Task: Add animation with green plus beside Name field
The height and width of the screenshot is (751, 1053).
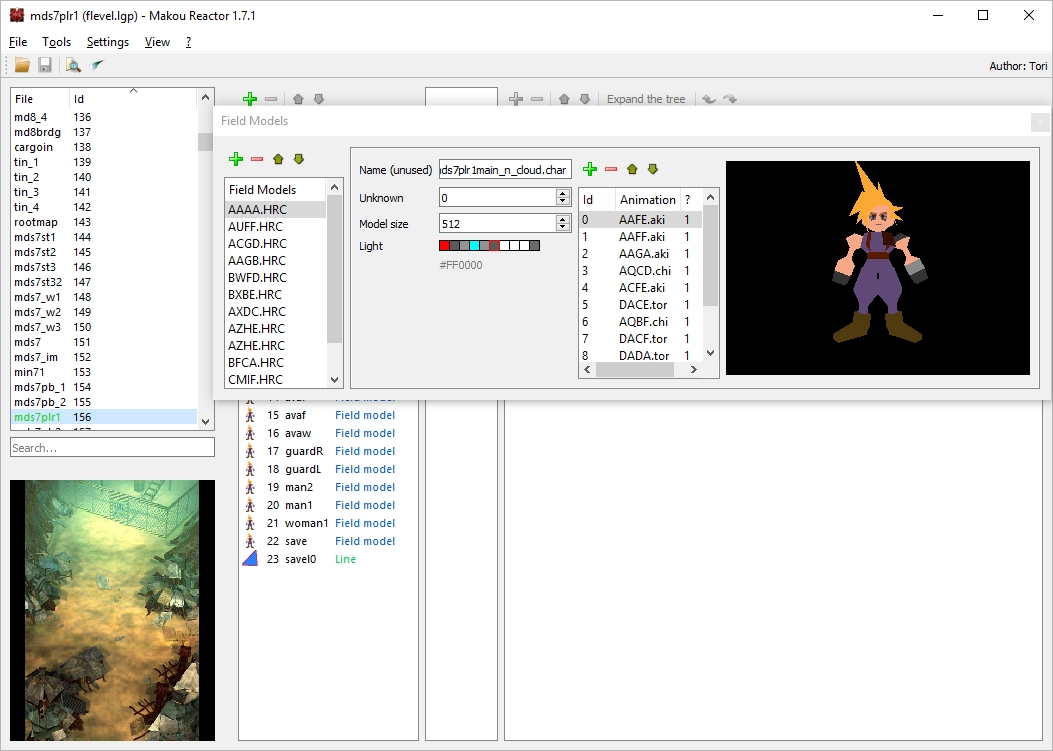Action: coord(590,169)
